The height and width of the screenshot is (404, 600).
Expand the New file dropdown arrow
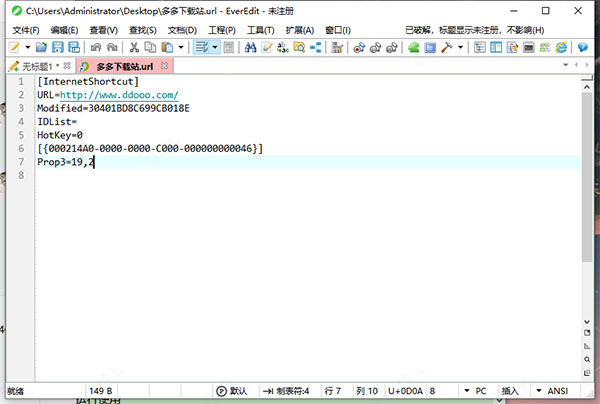(28, 47)
